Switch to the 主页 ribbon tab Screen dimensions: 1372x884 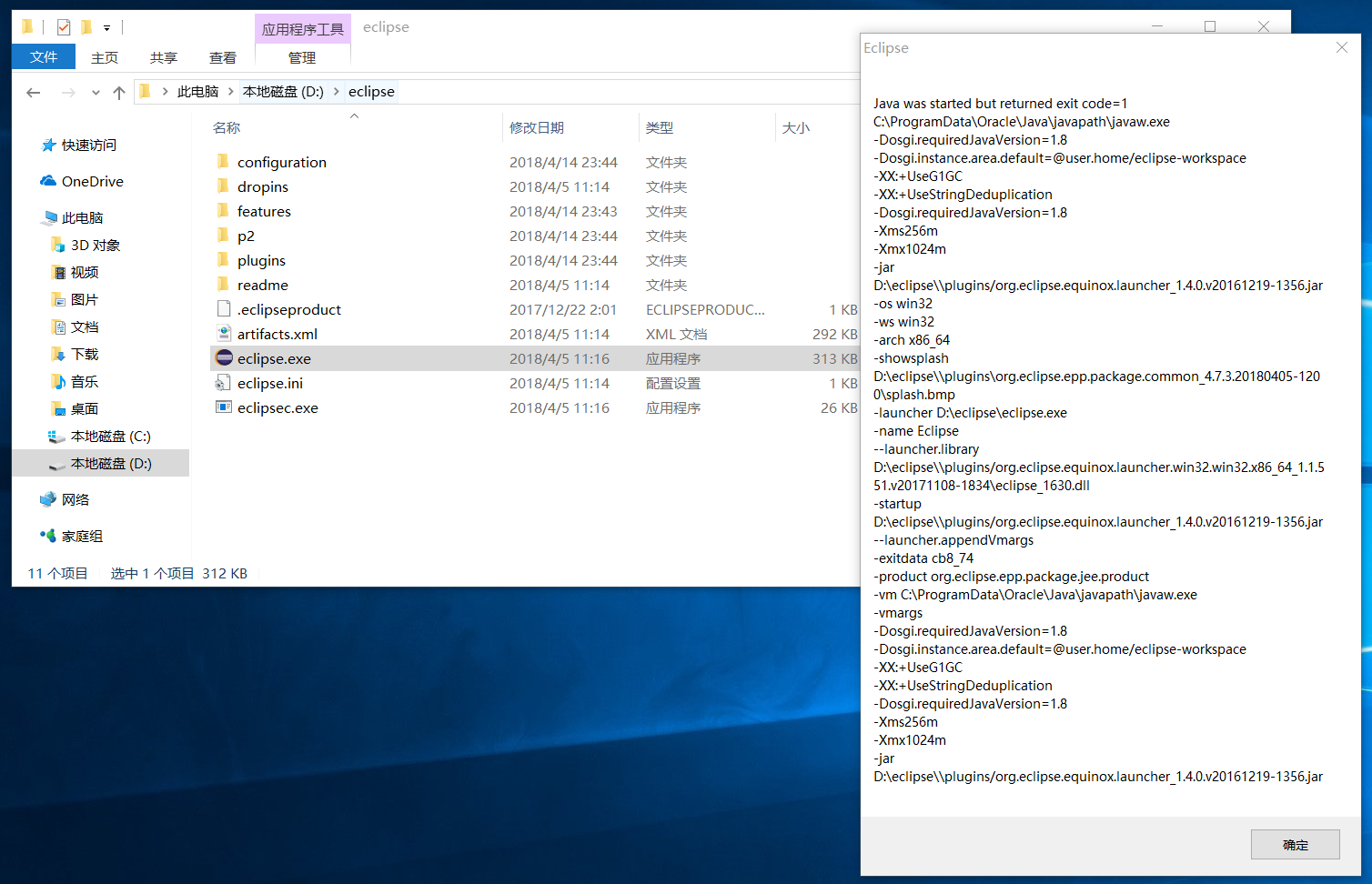(105, 57)
